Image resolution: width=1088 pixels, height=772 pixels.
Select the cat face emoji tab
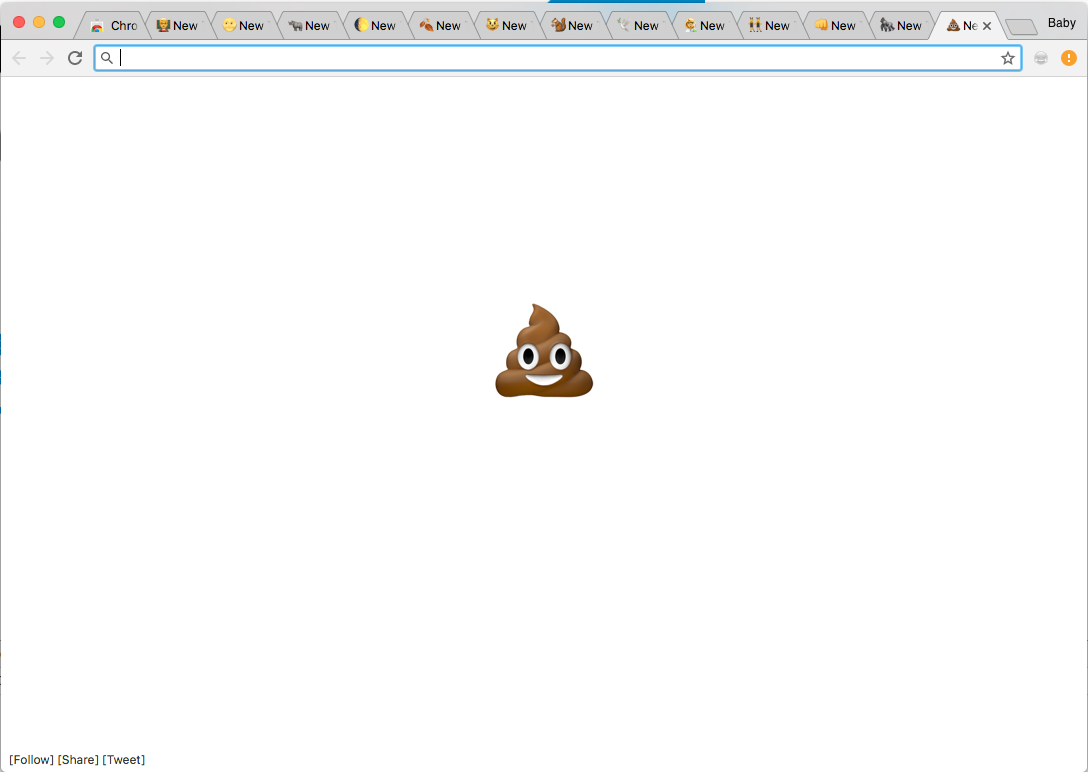coord(505,25)
